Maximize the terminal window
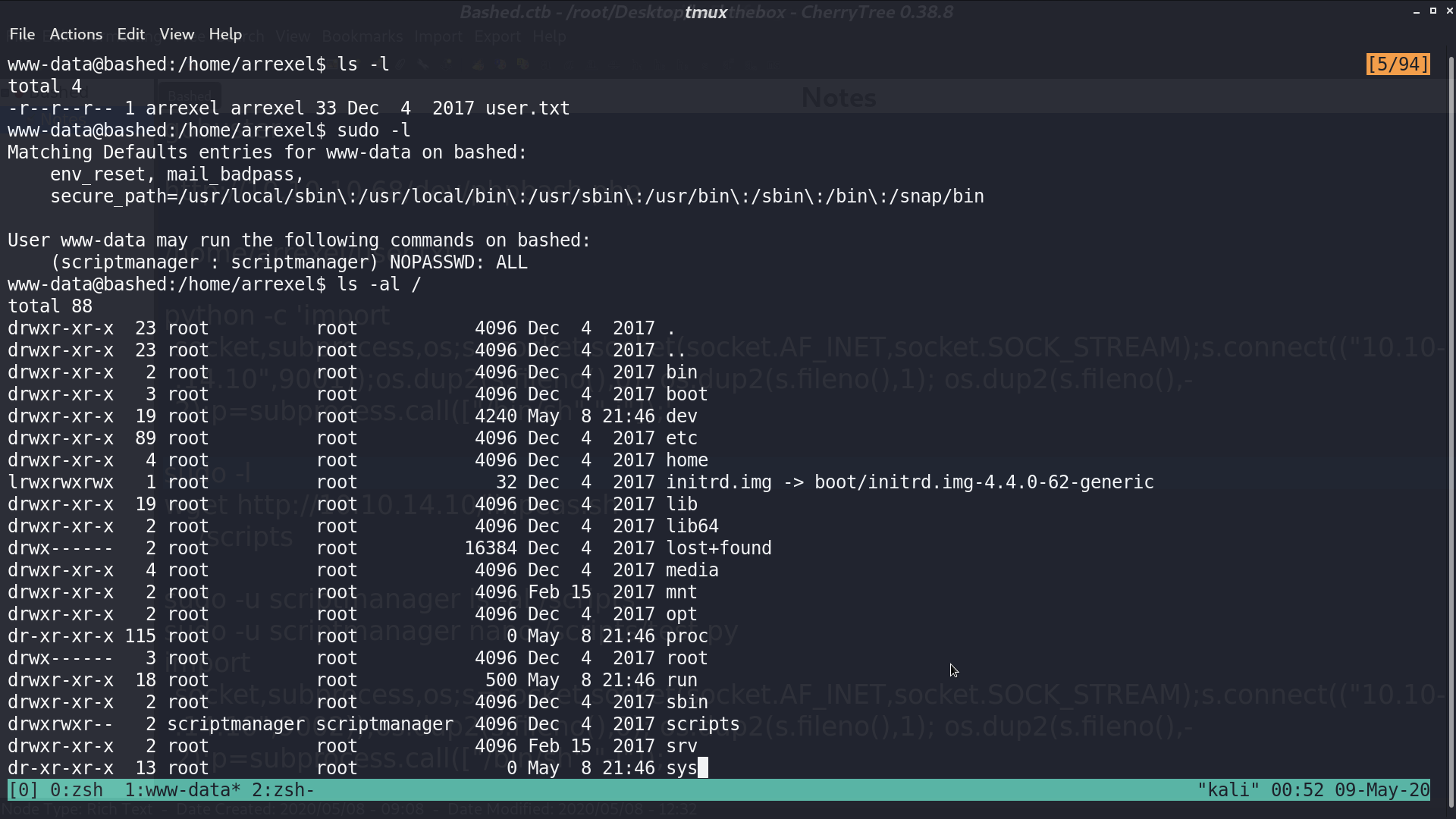The image size is (1456, 819). (1433, 11)
